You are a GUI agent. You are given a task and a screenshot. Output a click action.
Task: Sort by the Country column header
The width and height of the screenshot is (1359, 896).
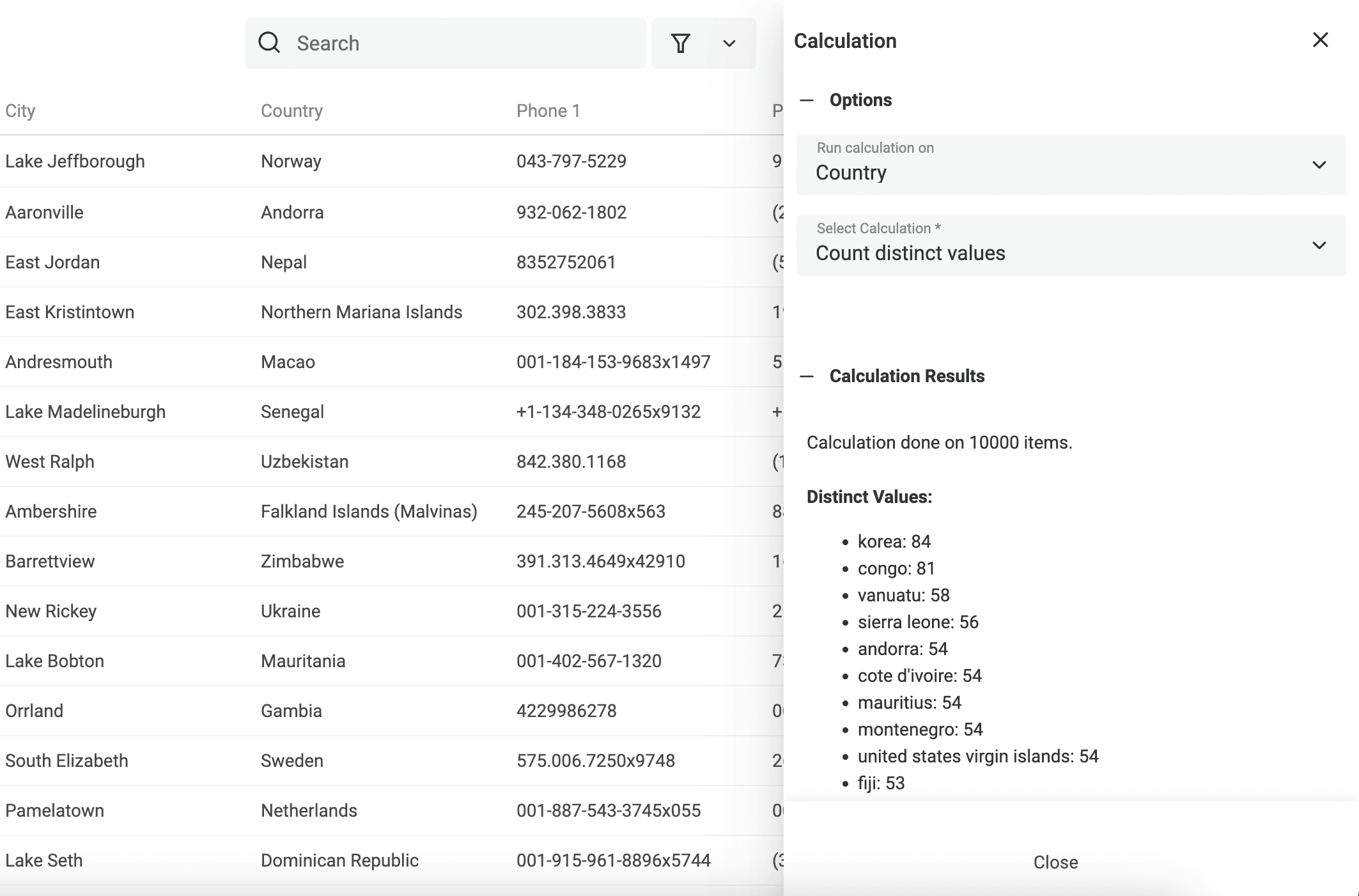291,111
